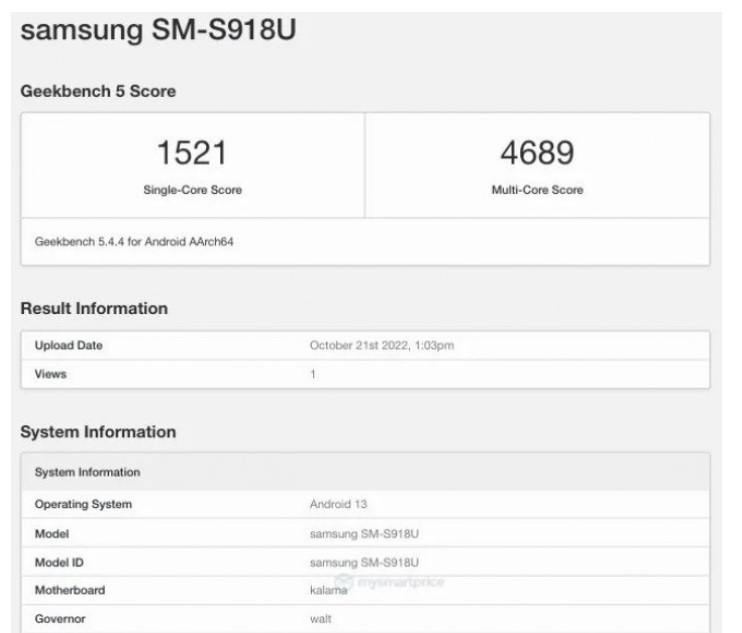The height and width of the screenshot is (633, 742).
Task: Click the Geekbench 5.4.4 for Android AArch64 text
Action: [x=134, y=242]
